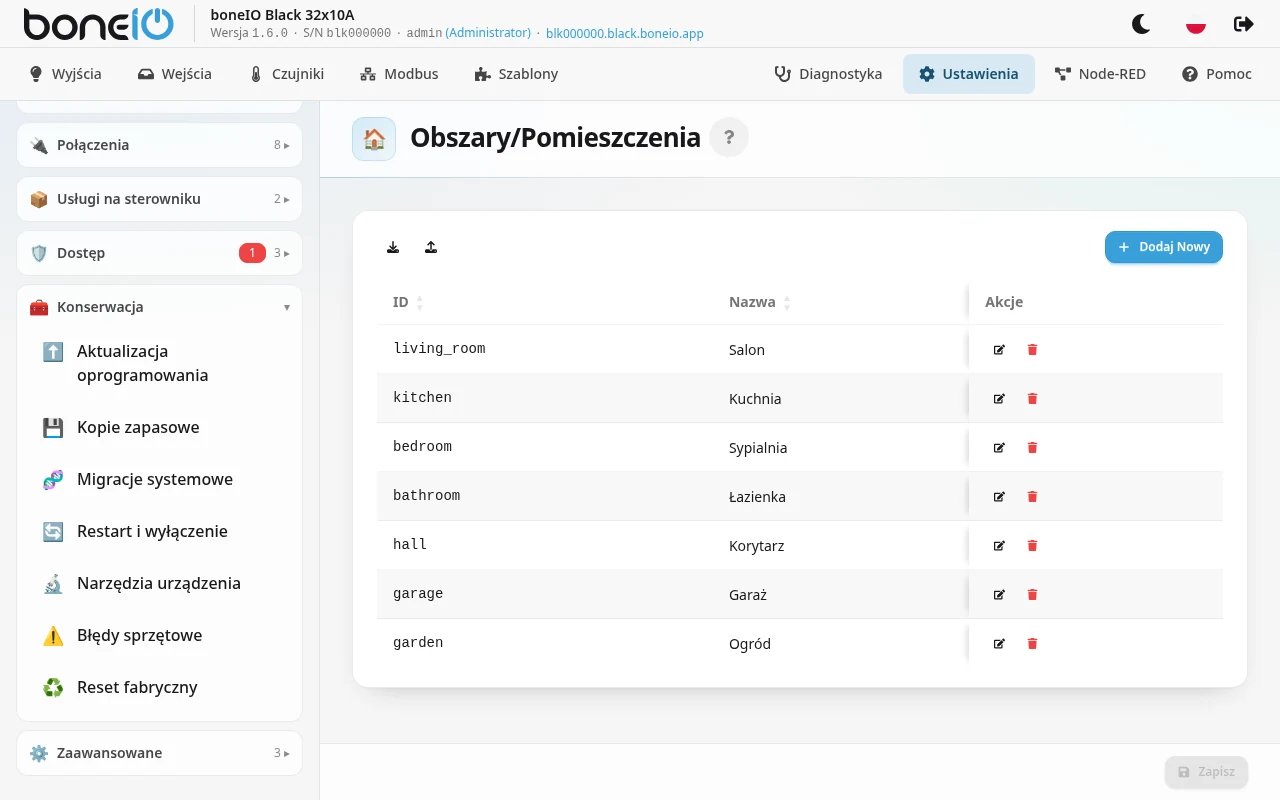The width and height of the screenshot is (1280, 800).
Task: Delete the garden area entry
Action: click(x=1033, y=644)
